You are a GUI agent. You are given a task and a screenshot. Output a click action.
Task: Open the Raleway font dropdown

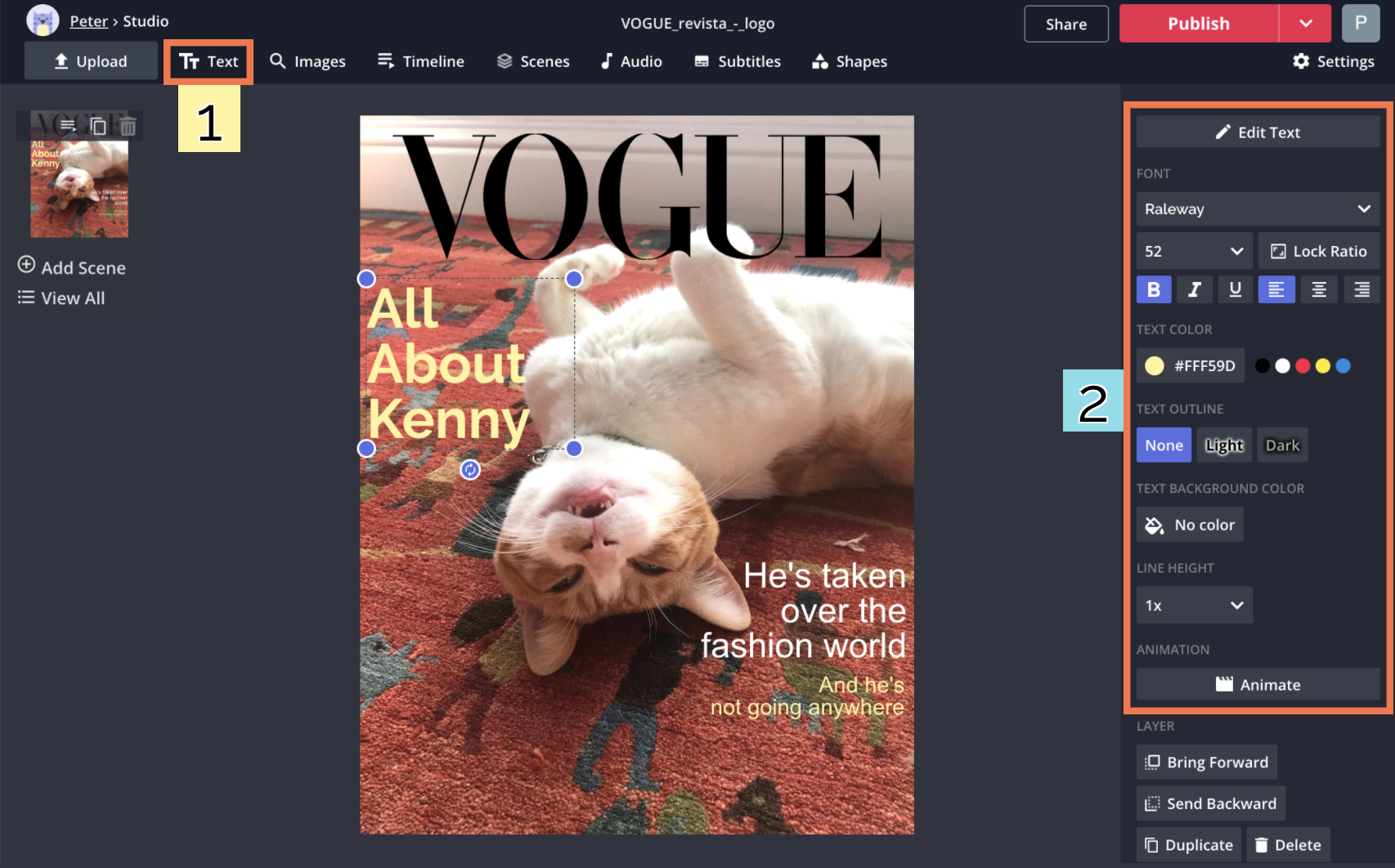point(1257,209)
